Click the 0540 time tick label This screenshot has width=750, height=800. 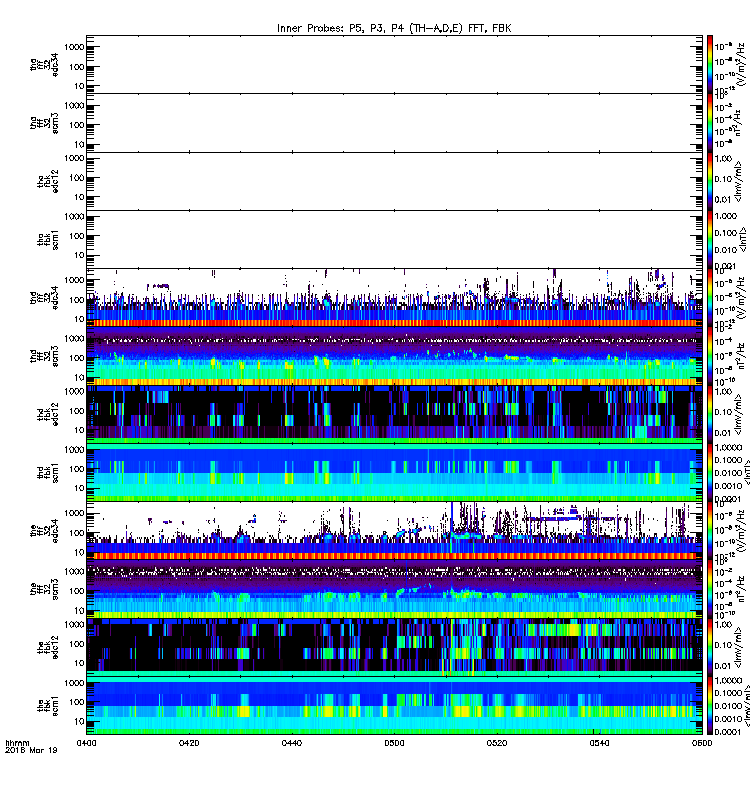point(599,743)
